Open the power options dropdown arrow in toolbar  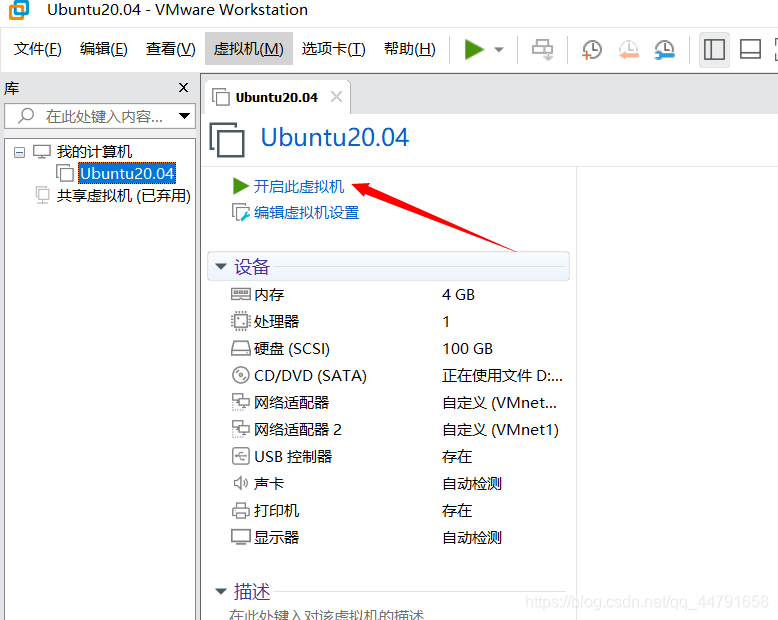point(499,50)
